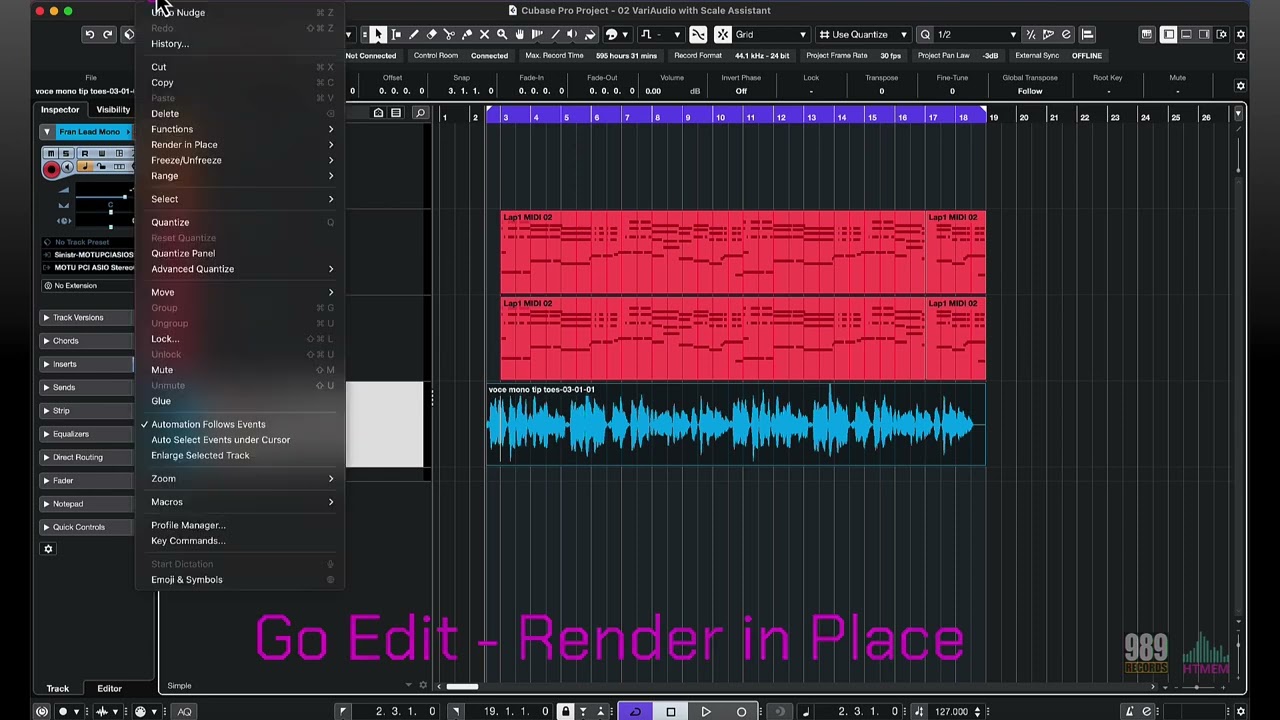Select the Erase tool
Viewport: 1280px width, 720px height.
(x=431, y=34)
